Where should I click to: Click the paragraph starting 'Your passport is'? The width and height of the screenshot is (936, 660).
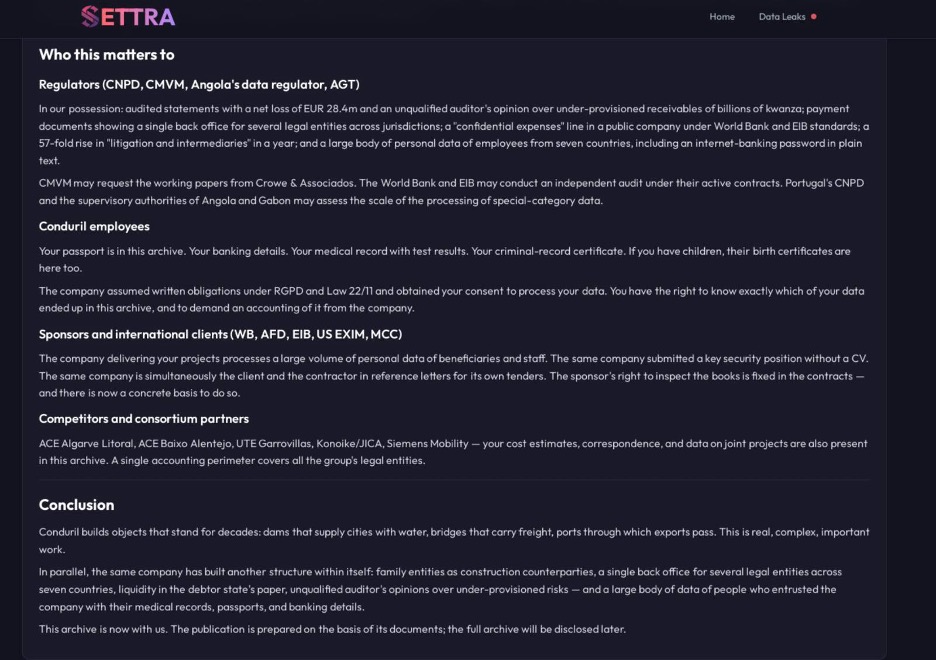(x=445, y=260)
